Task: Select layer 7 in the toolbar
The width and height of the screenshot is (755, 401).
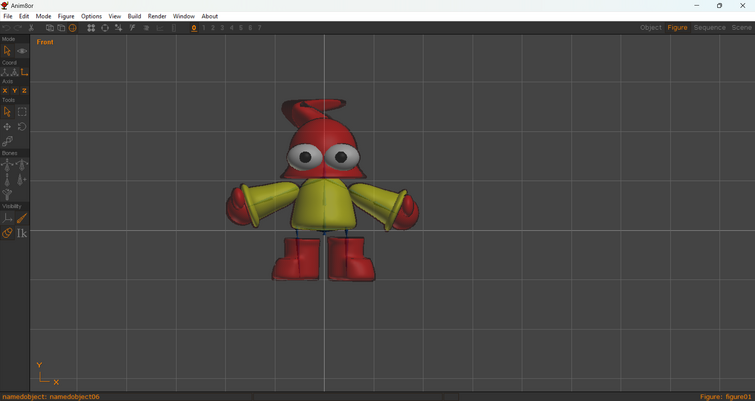Action: pyautogui.click(x=260, y=28)
